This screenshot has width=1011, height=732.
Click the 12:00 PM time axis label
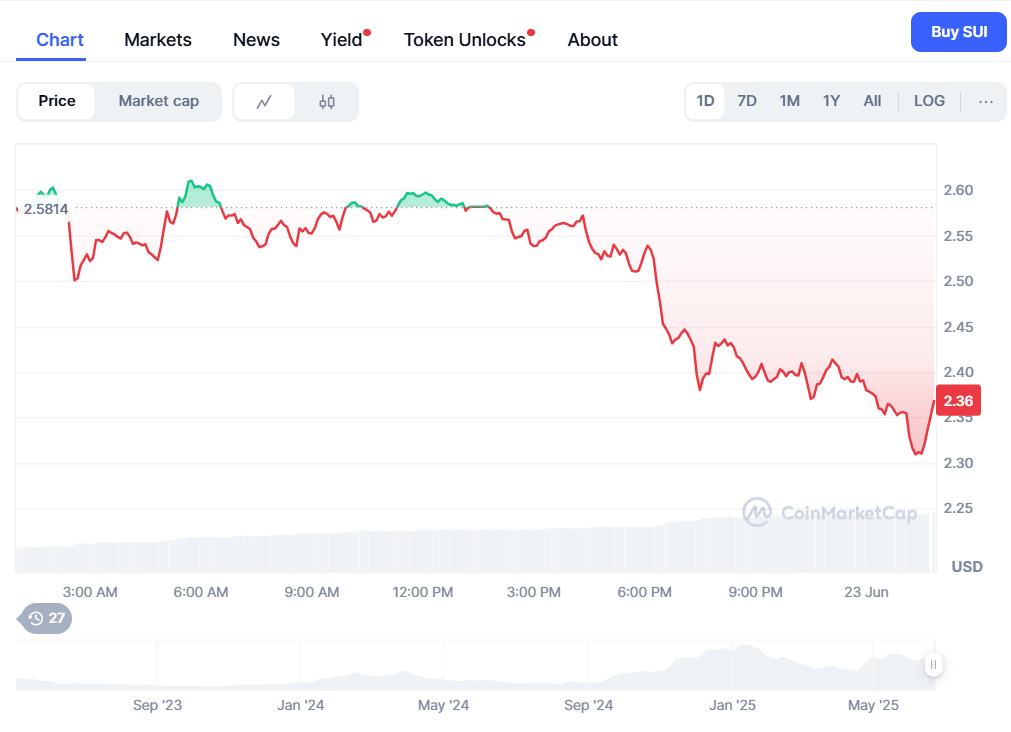(x=422, y=592)
